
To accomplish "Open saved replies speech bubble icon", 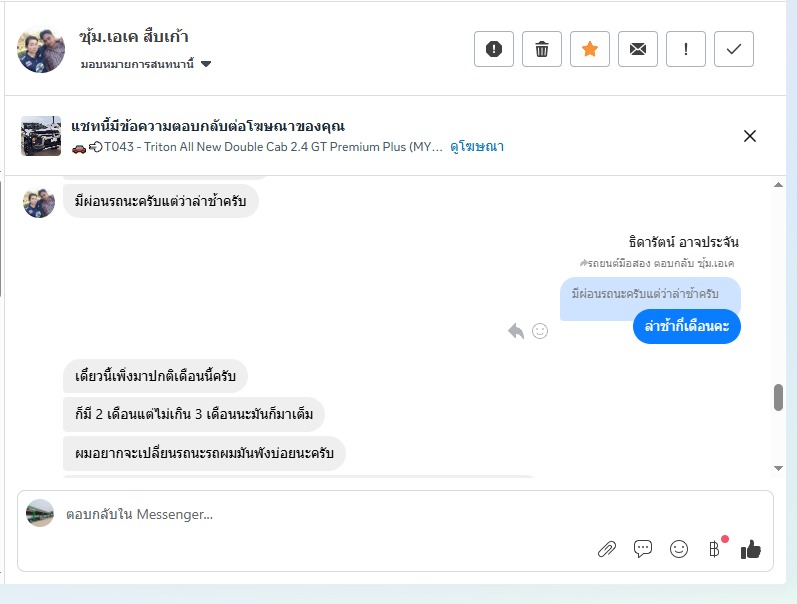I will click(643, 548).
